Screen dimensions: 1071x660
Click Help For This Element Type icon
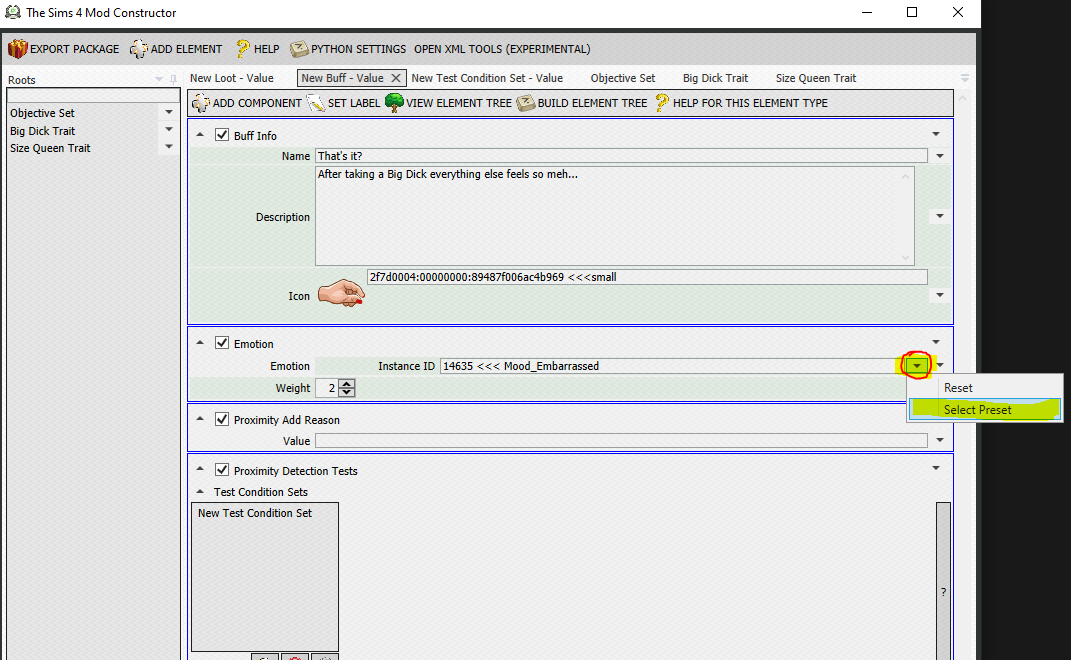pyautogui.click(x=661, y=103)
